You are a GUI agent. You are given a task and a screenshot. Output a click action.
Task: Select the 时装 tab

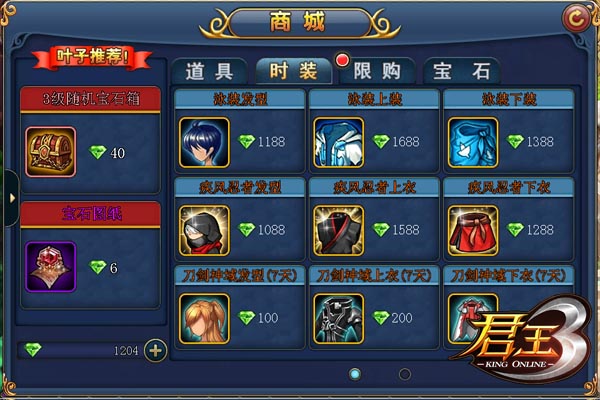293,71
